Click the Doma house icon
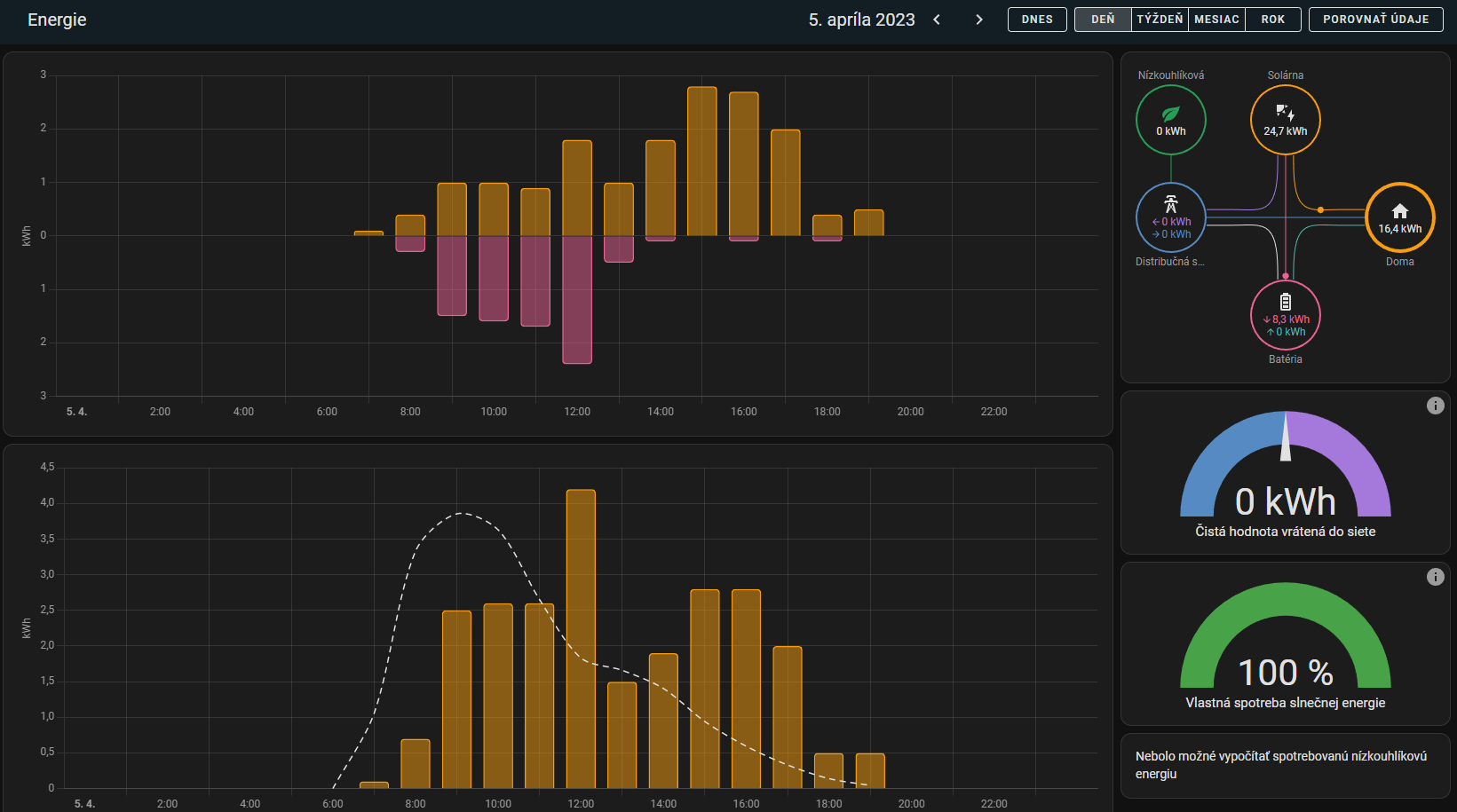Image resolution: width=1457 pixels, height=812 pixels. point(1399,211)
